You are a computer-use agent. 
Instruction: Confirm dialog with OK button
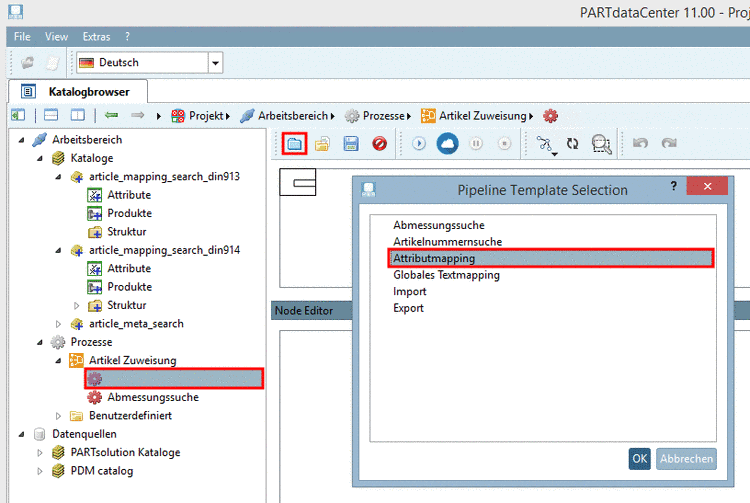(x=640, y=459)
